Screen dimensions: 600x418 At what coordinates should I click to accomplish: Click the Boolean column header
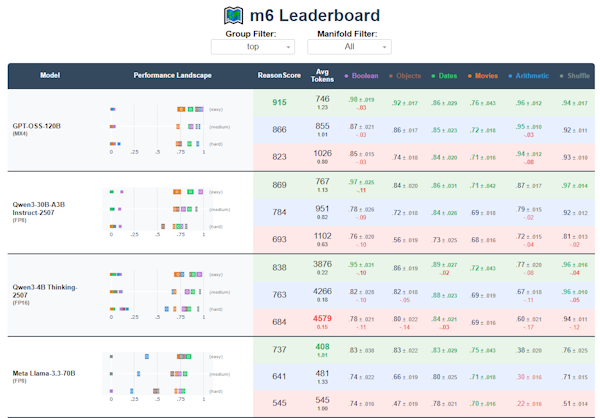365,76
